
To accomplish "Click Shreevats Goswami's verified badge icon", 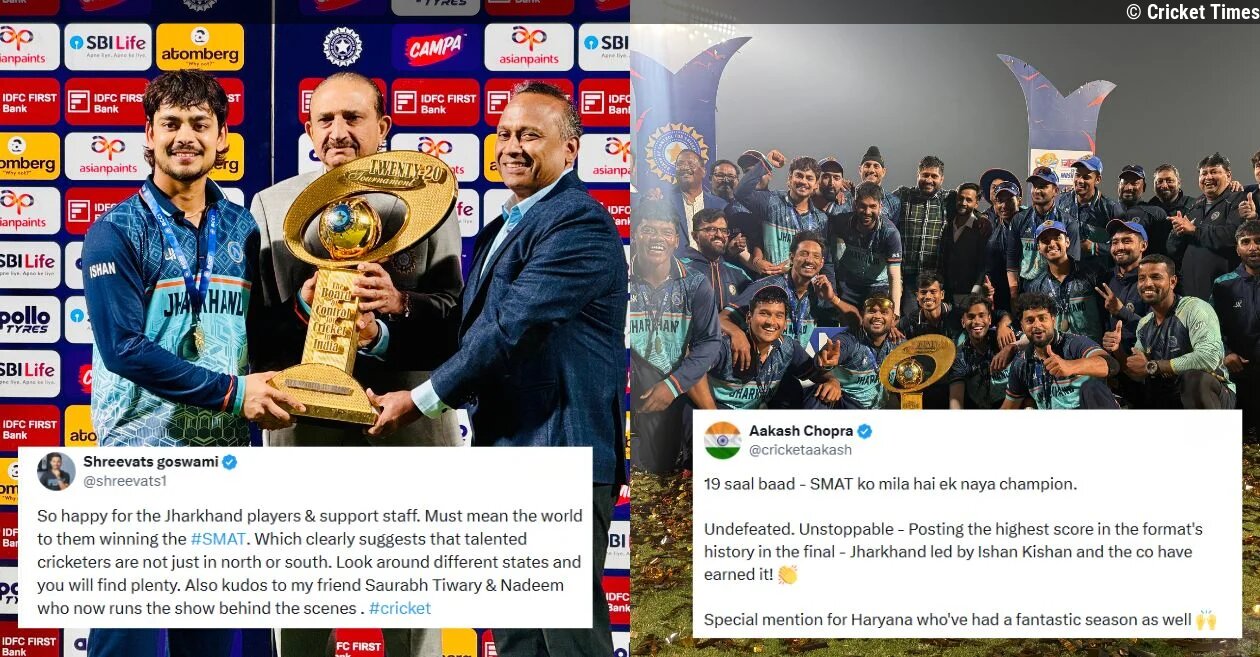I will tap(229, 462).
